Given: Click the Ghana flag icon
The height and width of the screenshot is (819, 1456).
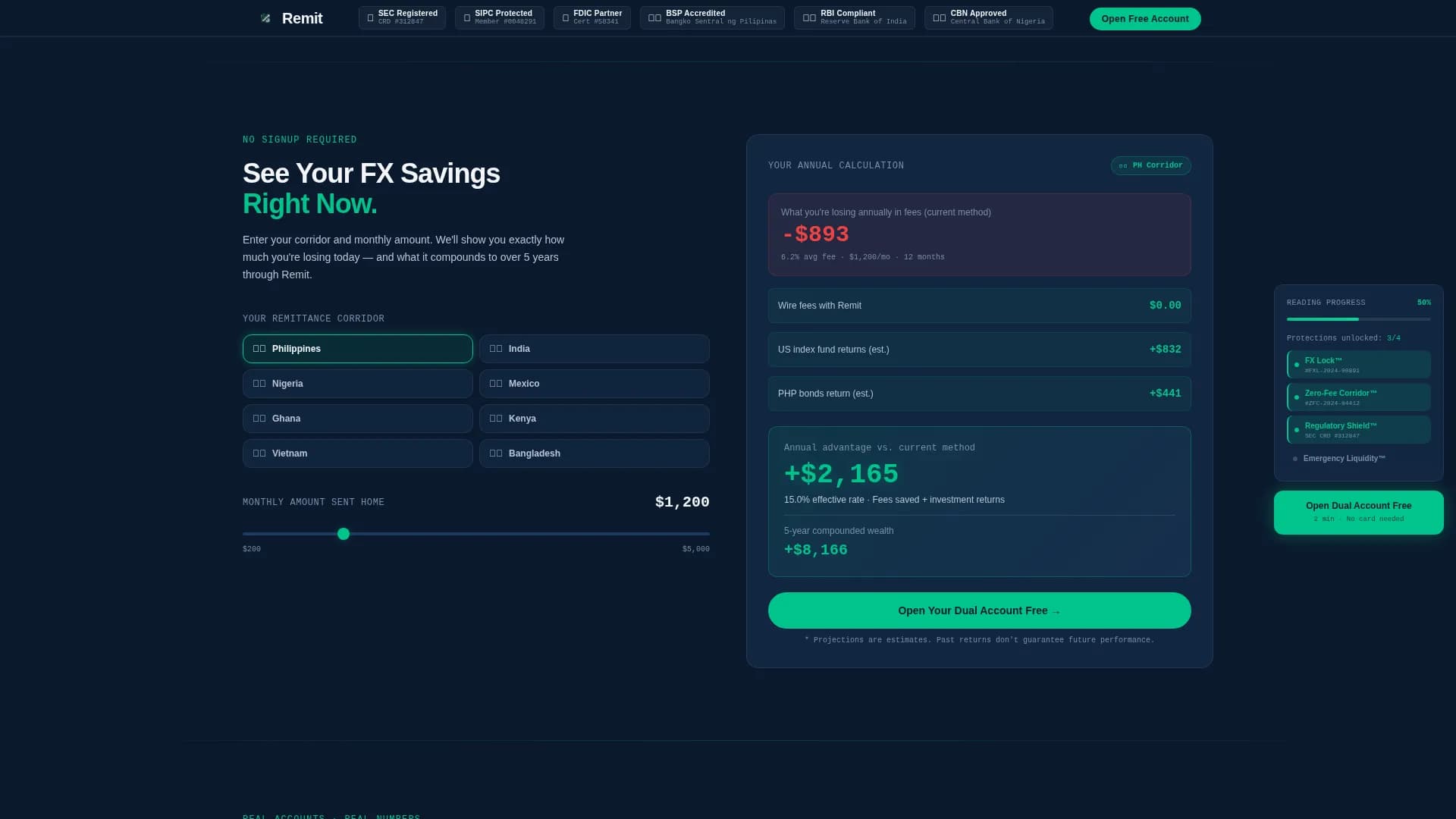Looking at the screenshot, I should 259,419.
